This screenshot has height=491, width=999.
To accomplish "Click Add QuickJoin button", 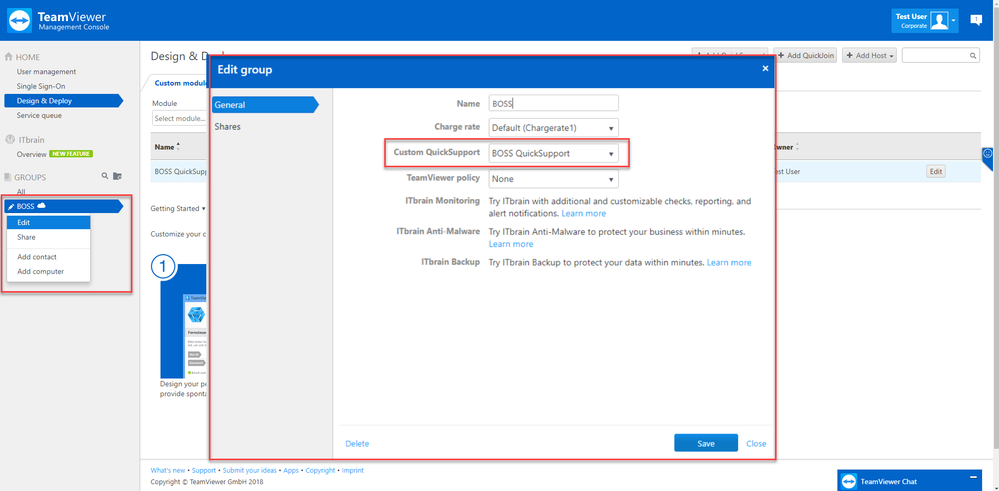I will point(805,55).
